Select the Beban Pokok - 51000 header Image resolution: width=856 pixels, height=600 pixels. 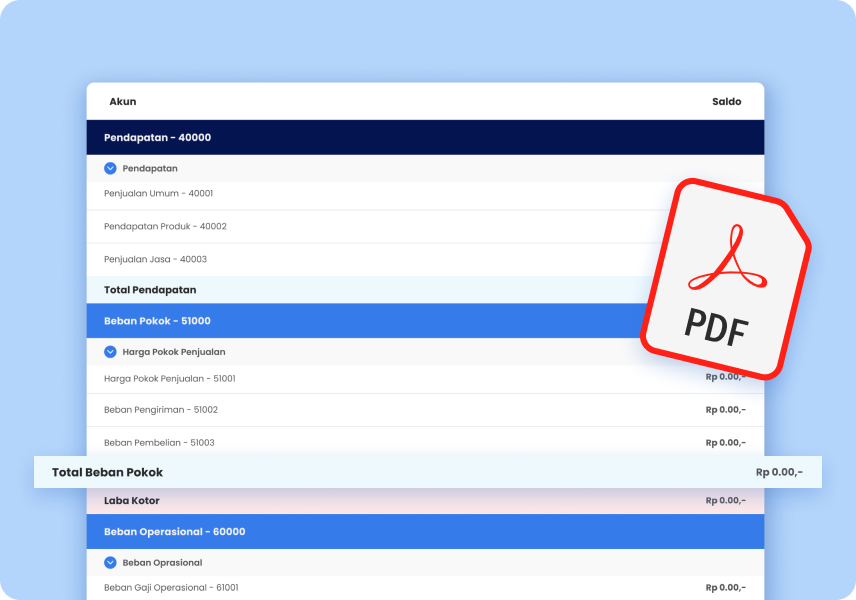tap(425, 321)
